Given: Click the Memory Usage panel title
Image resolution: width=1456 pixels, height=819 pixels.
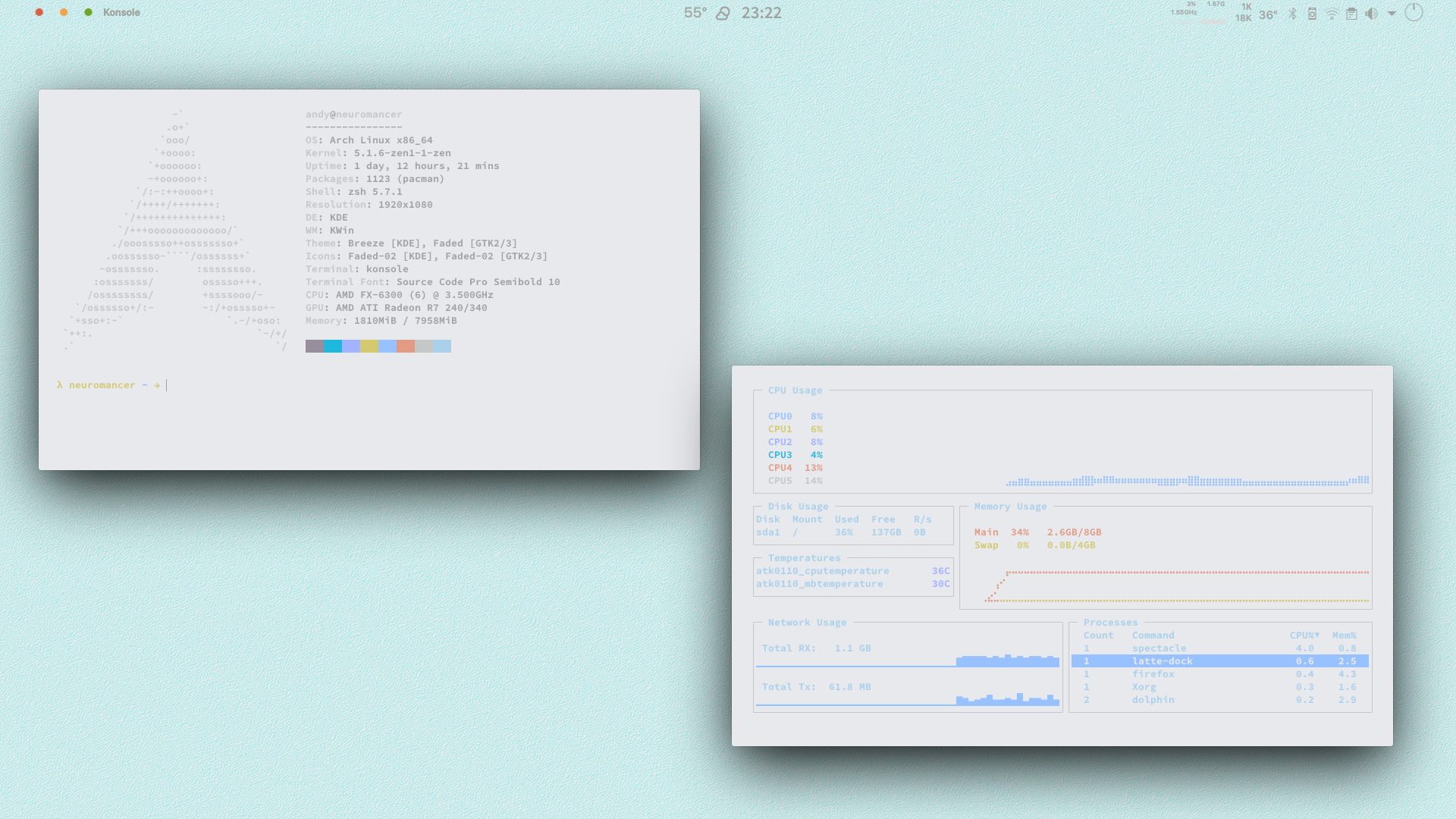Looking at the screenshot, I should (1011, 507).
